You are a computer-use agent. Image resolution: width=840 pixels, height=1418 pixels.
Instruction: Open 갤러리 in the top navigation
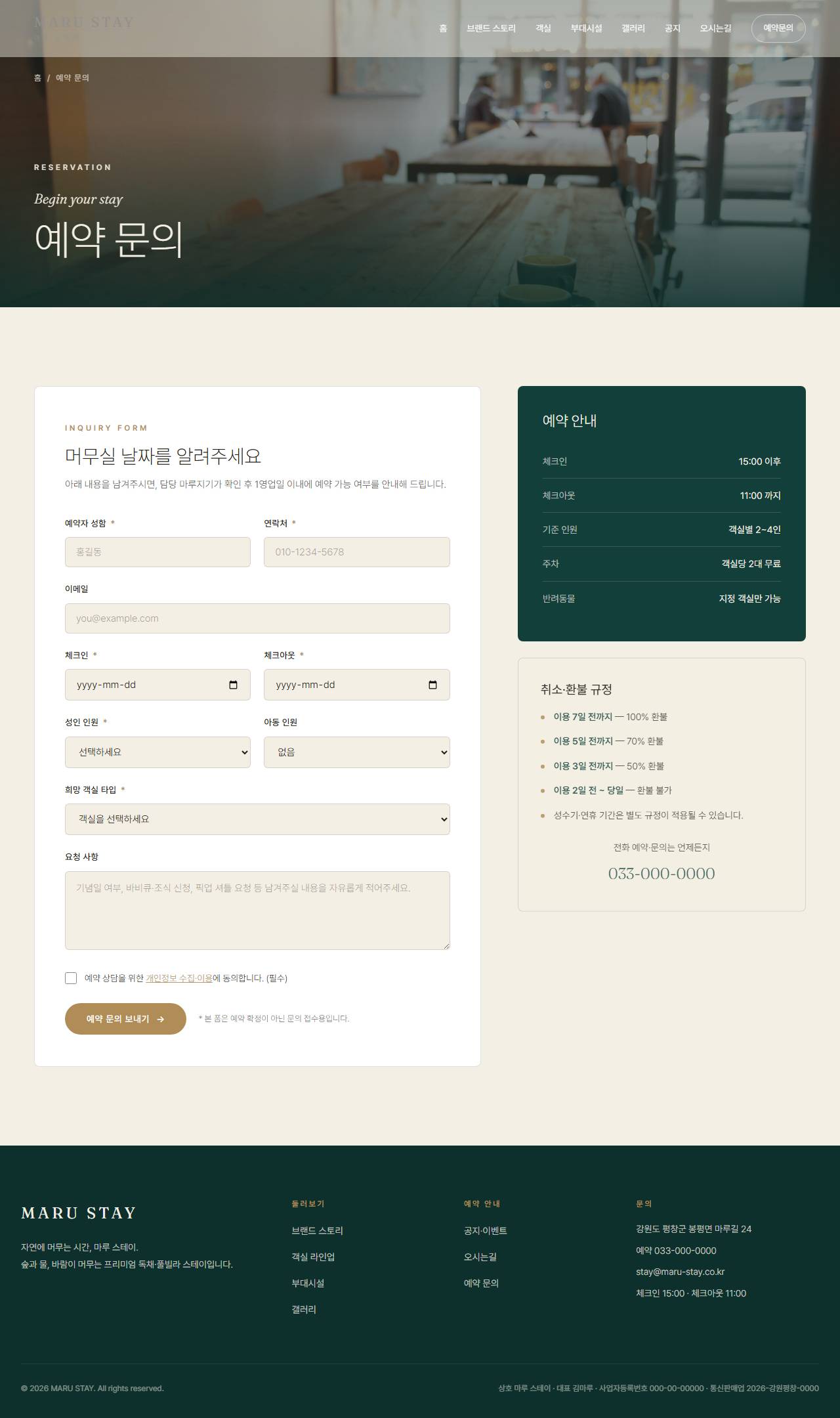633,28
